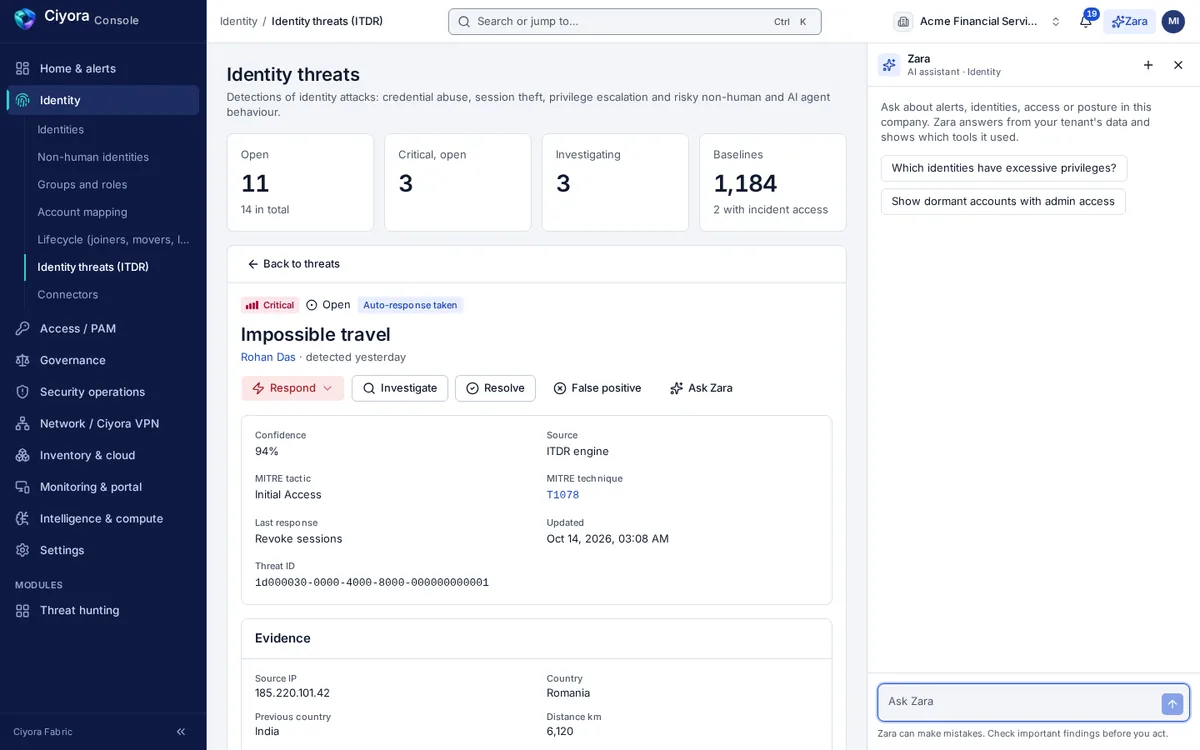Select the Identity sidebar section
This screenshot has height=750, width=1200.
[103, 100]
